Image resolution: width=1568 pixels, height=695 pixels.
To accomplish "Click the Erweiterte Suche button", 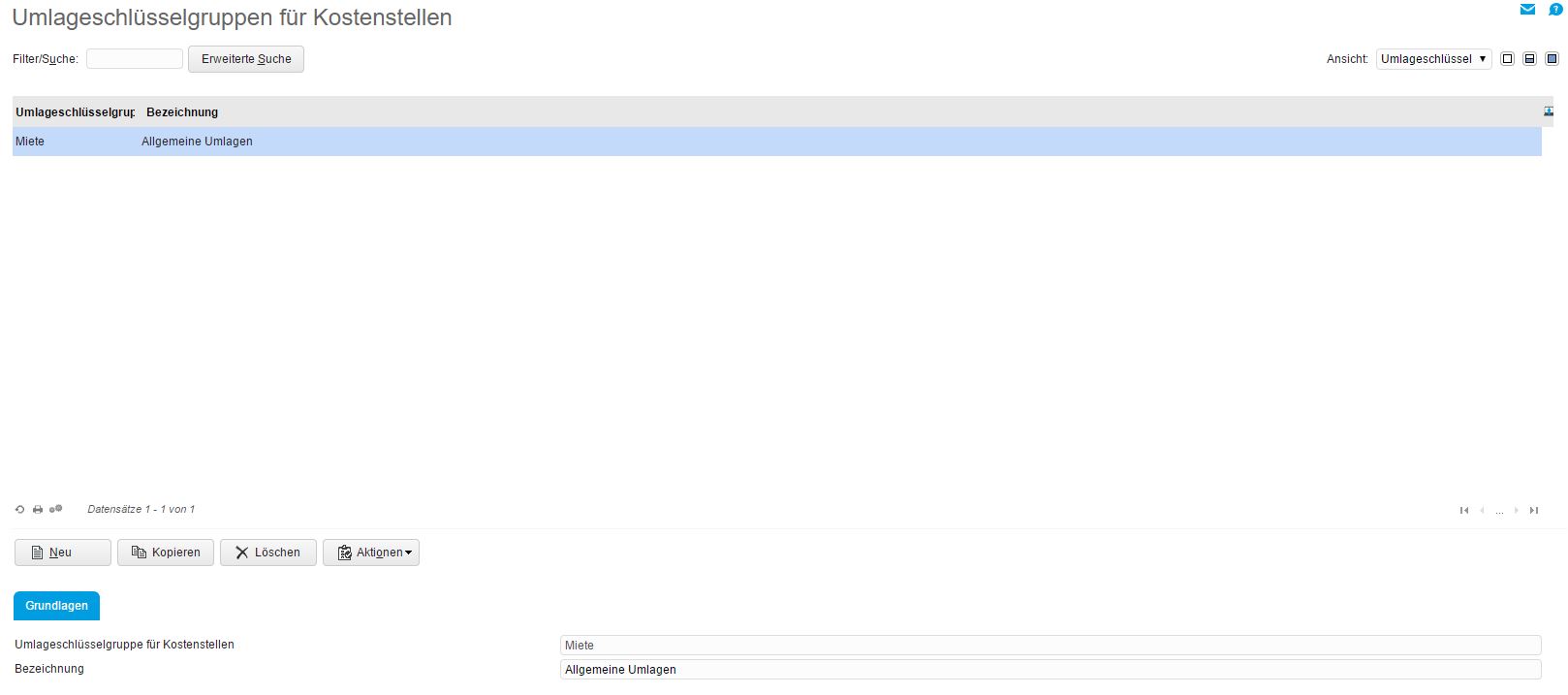I will pos(246,59).
